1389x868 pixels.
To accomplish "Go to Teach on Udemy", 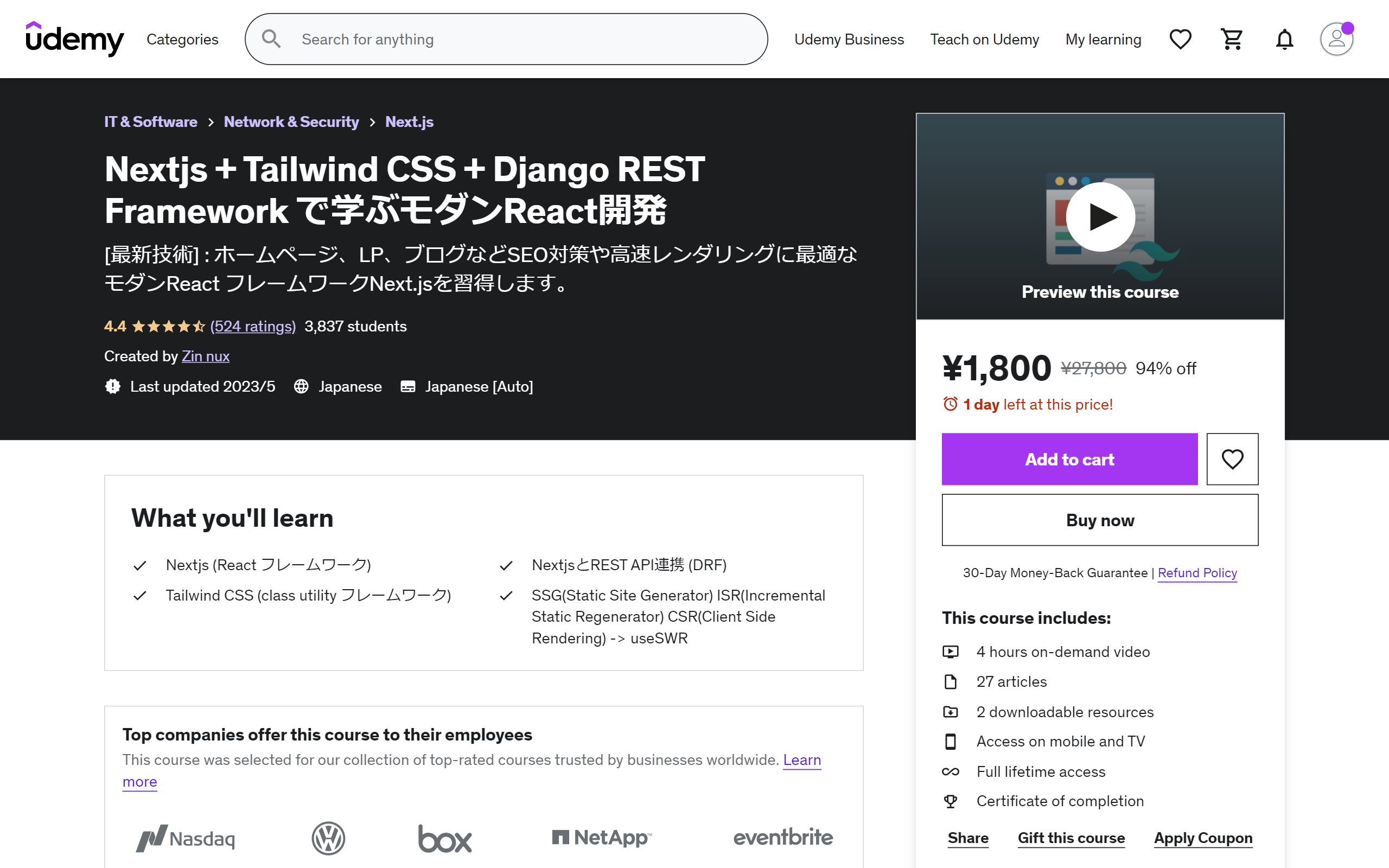I will 984,39.
